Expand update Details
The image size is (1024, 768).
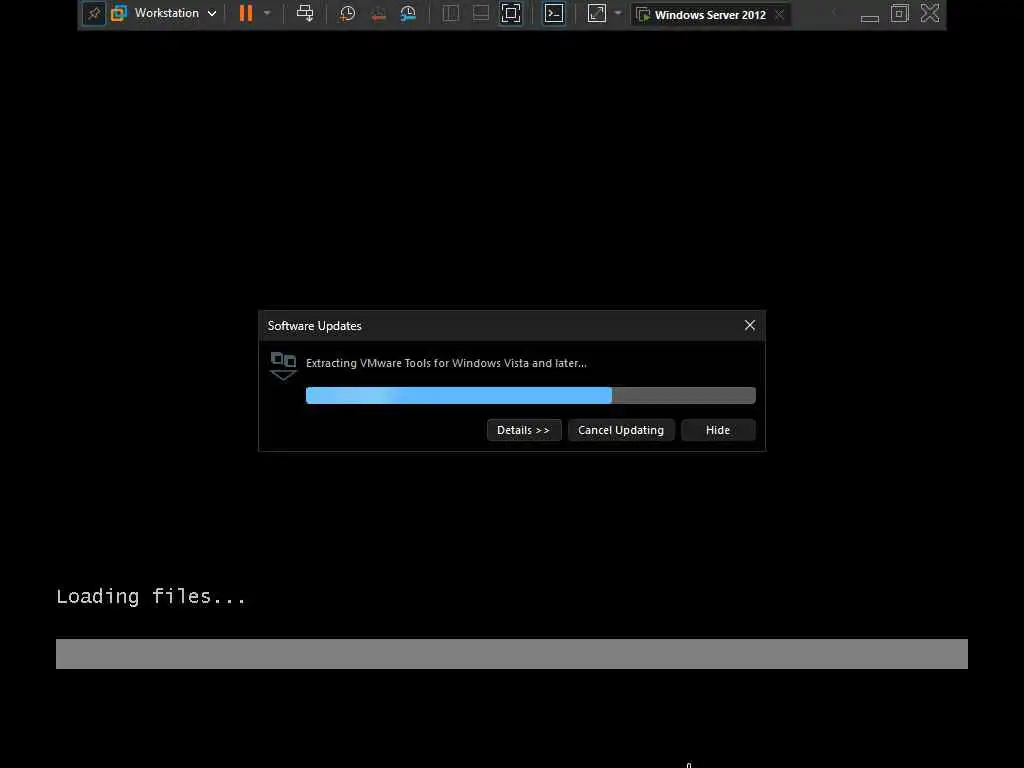(x=524, y=430)
